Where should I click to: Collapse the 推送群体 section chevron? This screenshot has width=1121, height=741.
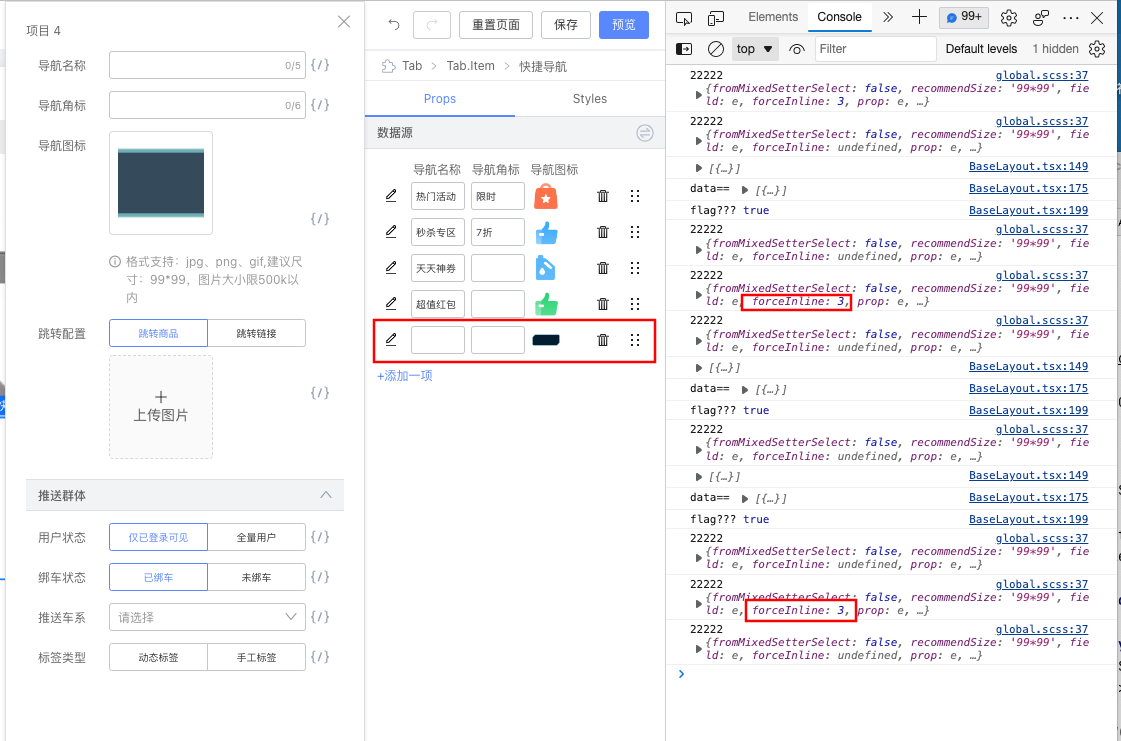point(325,495)
